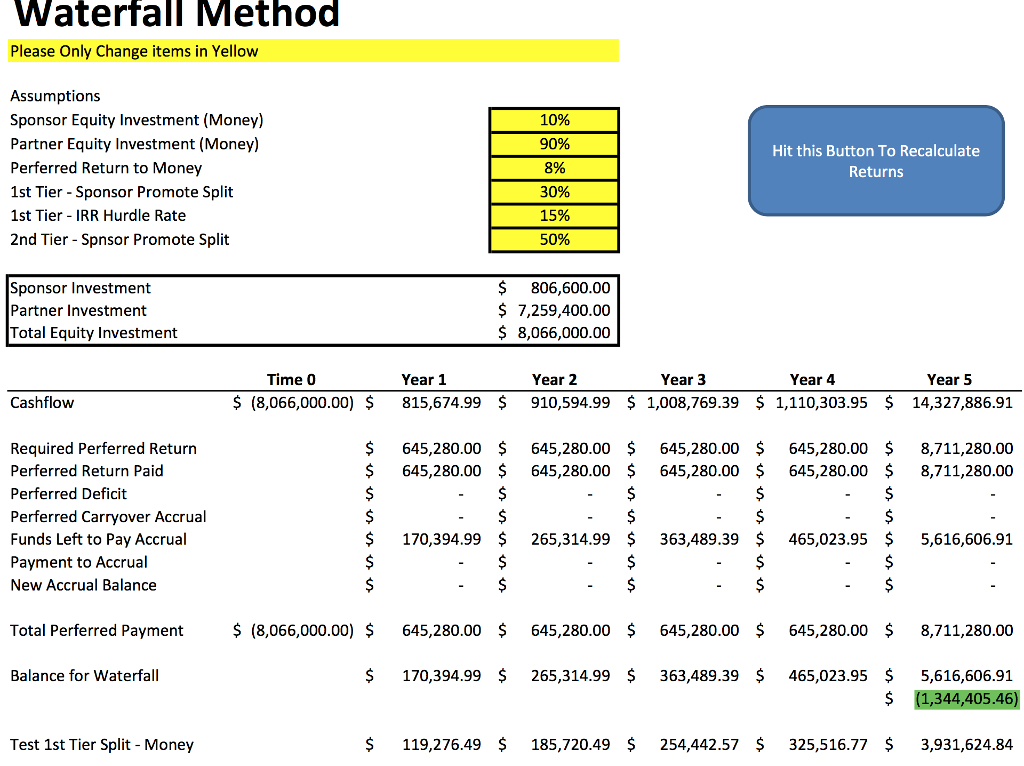Select the Preferred Return 8% yellow cell
The width and height of the screenshot is (1024, 766).
pos(554,168)
